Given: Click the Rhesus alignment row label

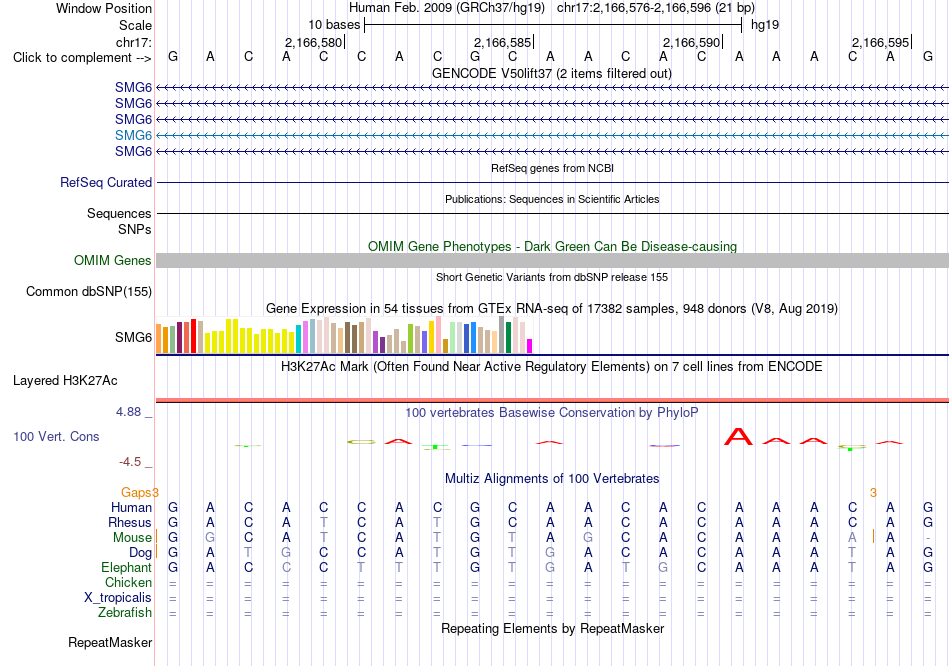Looking at the screenshot, I should pyautogui.click(x=130, y=522).
